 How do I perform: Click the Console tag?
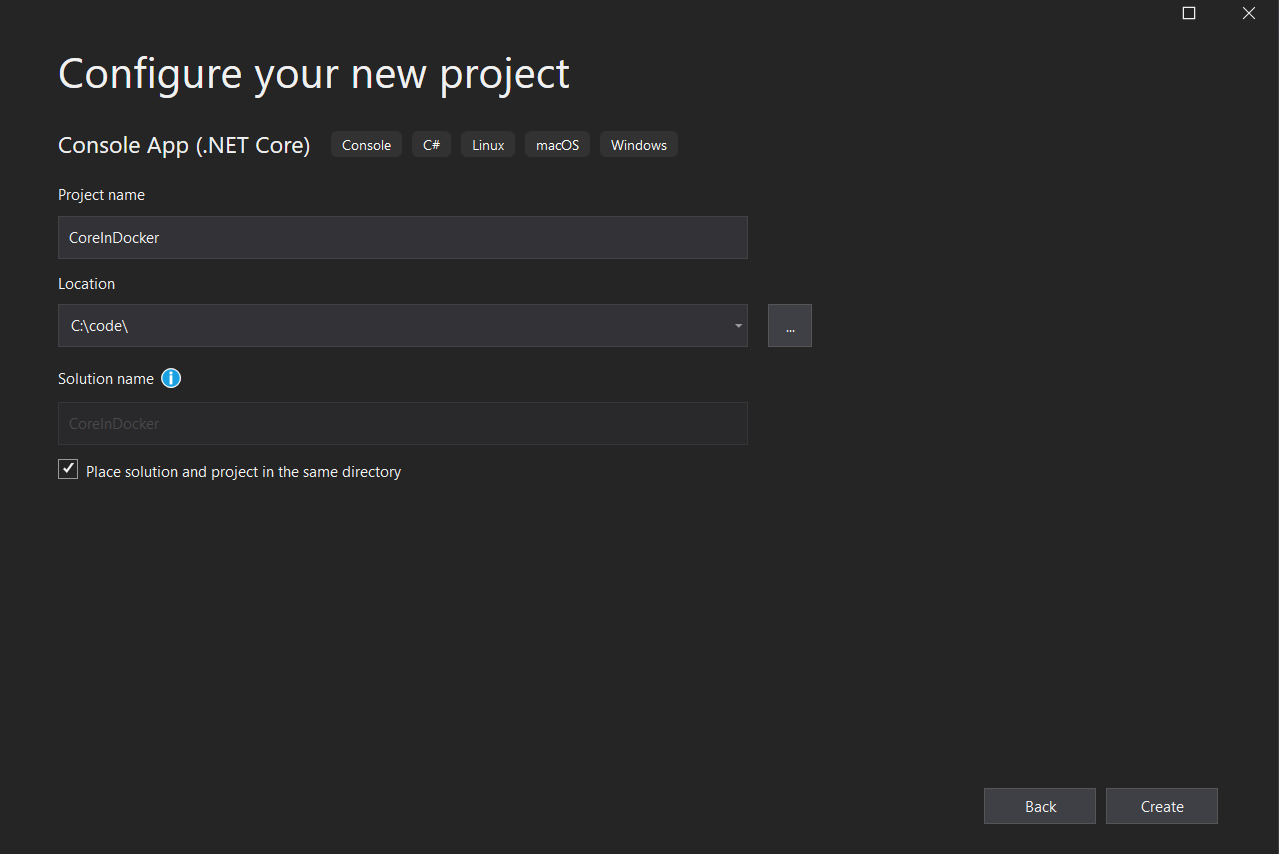pyautogui.click(x=366, y=145)
